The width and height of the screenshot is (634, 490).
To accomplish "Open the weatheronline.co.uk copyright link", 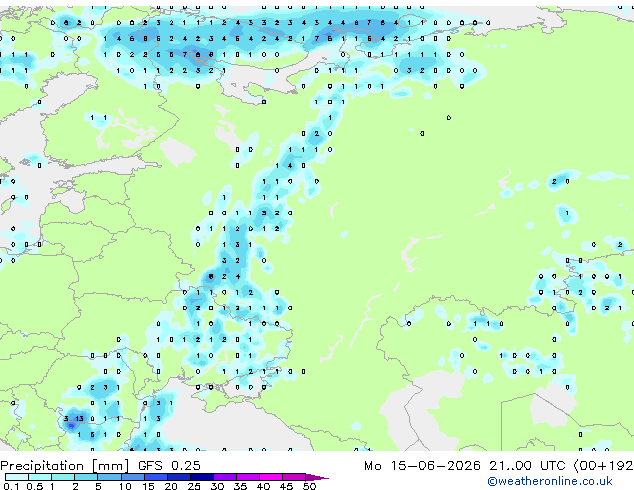I will coord(549,481).
